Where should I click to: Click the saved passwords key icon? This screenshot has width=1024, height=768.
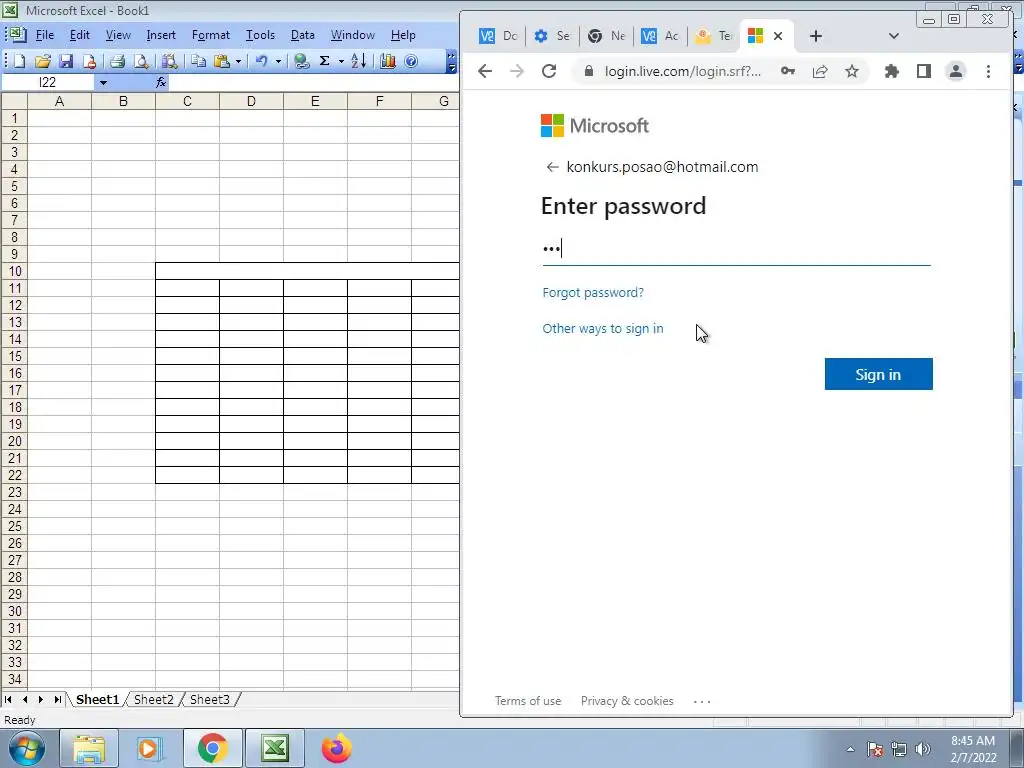coord(788,71)
